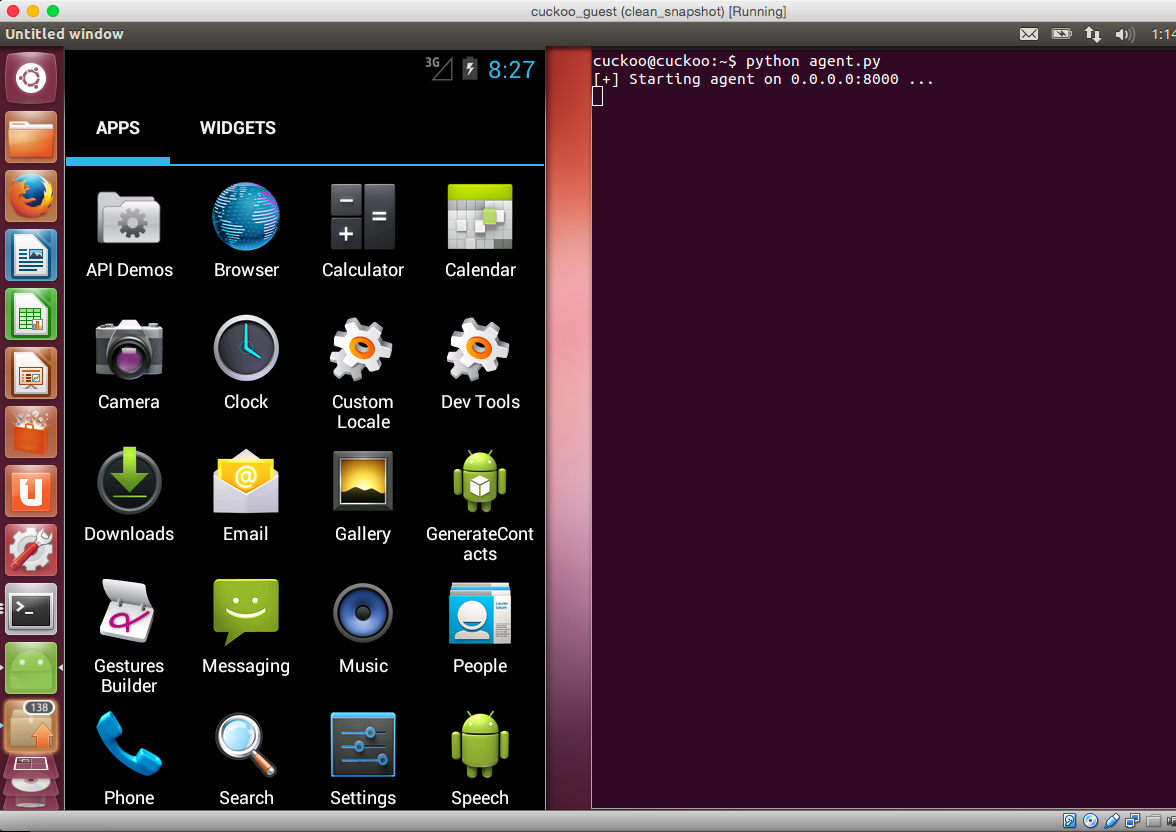This screenshot has height=832, width=1176.
Task: Open the Gallery app
Action: click(x=363, y=496)
